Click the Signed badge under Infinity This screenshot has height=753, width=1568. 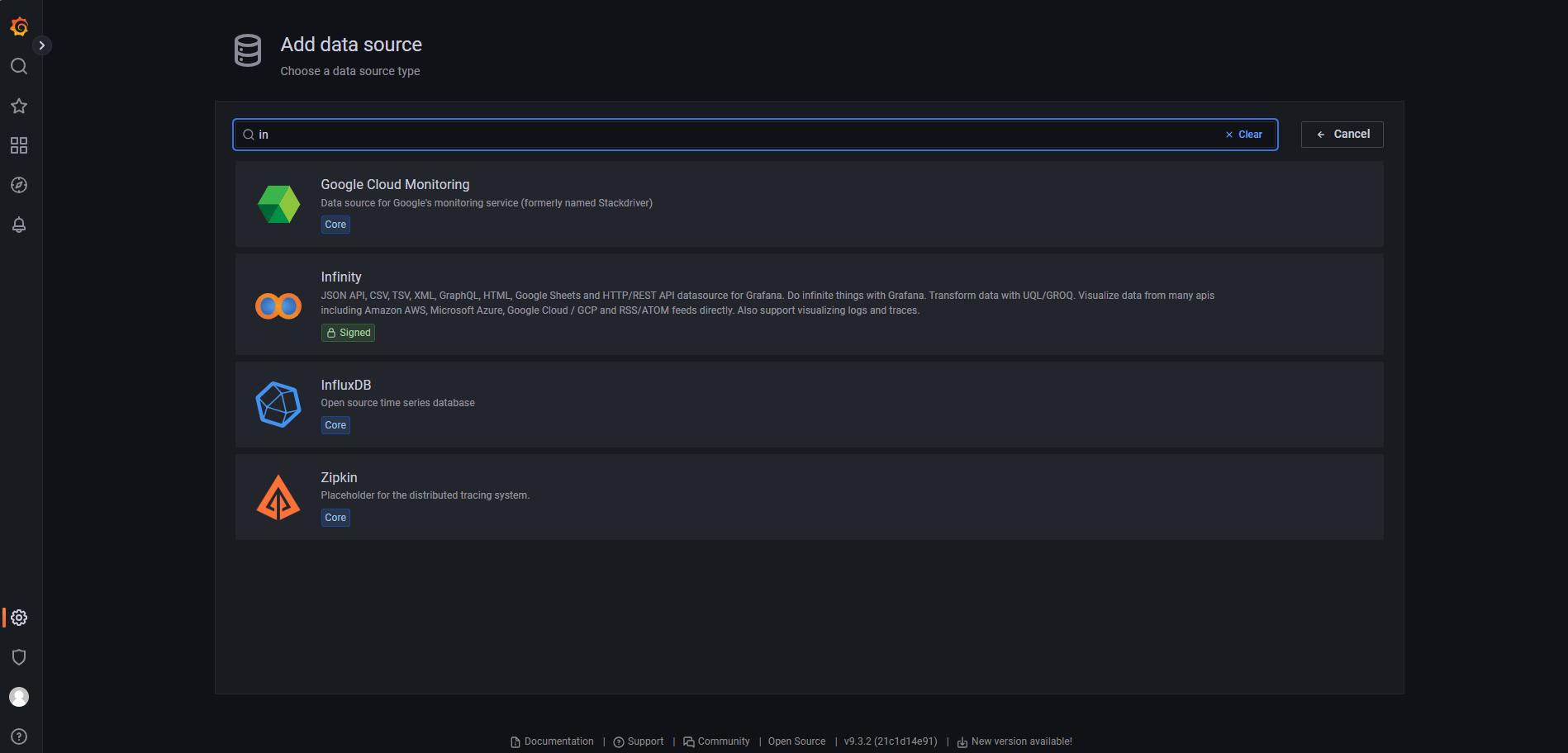click(348, 333)
